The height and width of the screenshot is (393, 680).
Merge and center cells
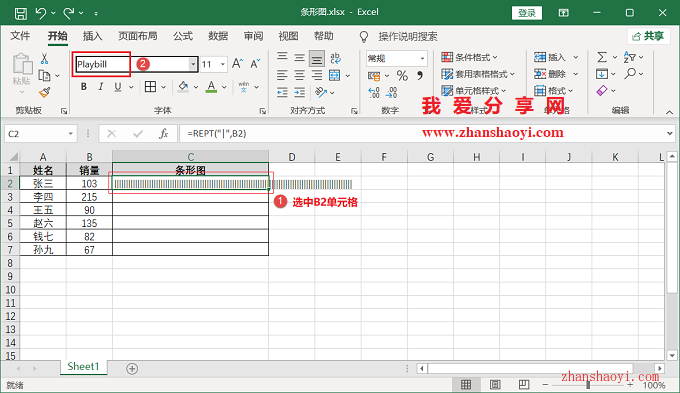pos(335,75)
